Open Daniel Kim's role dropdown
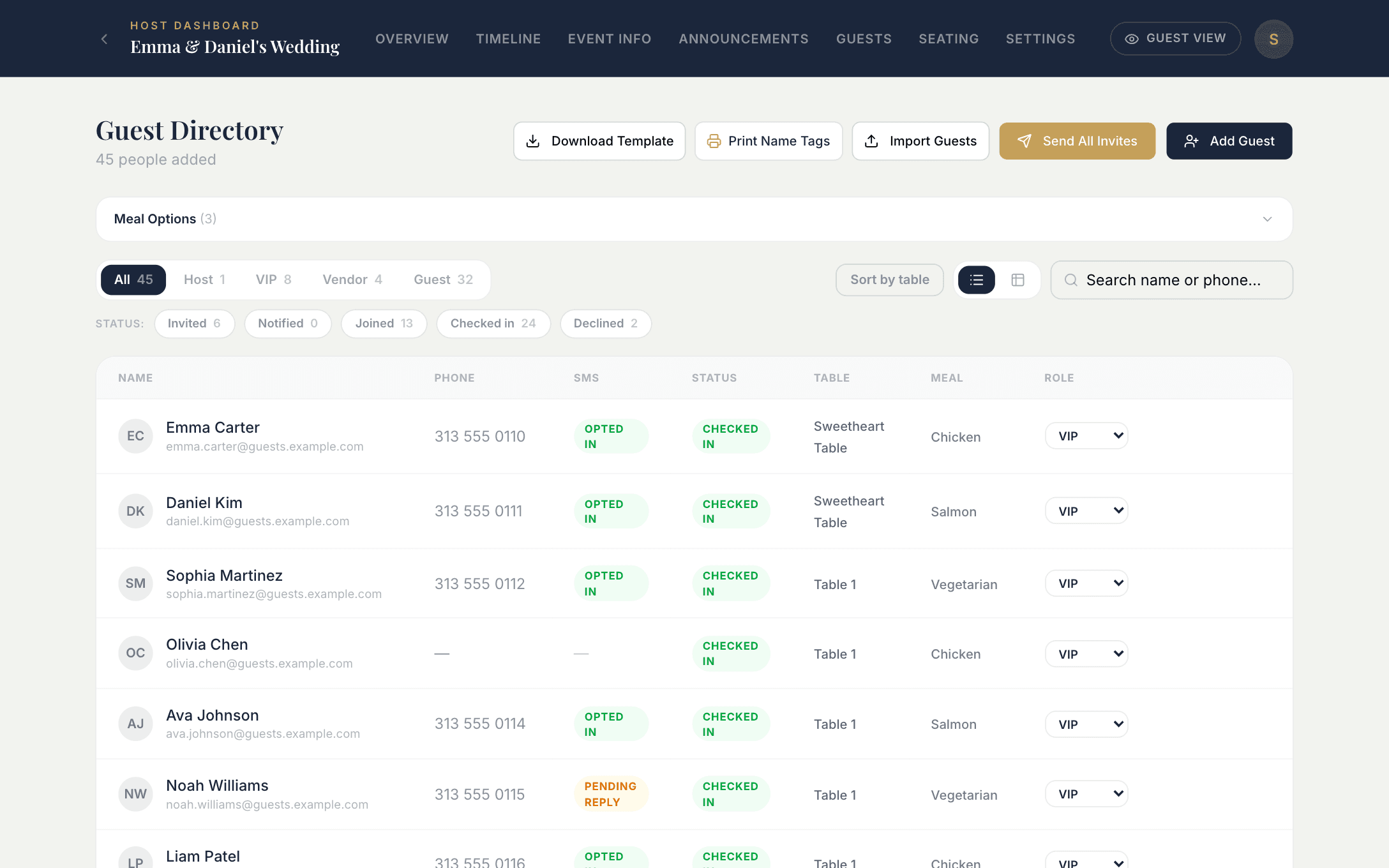The height and width of the screenshot is (868, 1389). pyautogui.click(x=1086, y=511)
